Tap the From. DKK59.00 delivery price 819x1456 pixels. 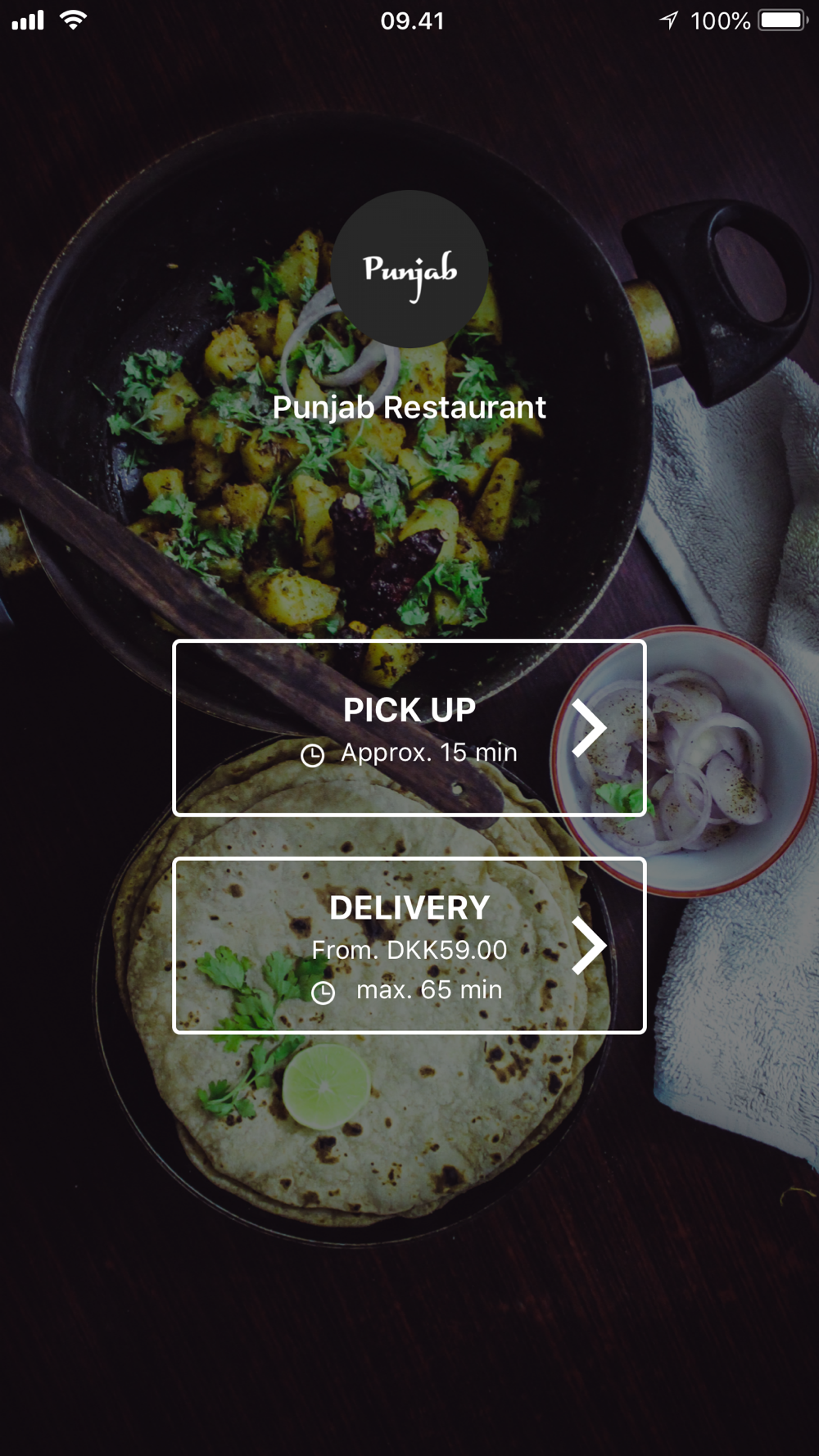(409, 950)
